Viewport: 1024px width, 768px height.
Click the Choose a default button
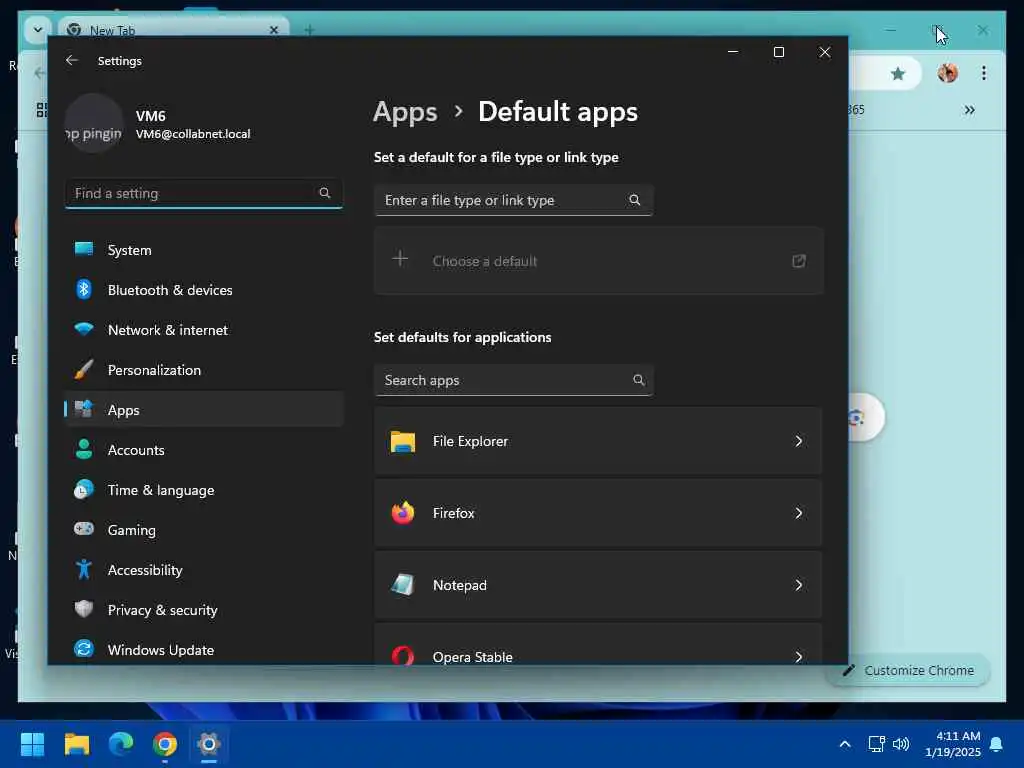598,261
